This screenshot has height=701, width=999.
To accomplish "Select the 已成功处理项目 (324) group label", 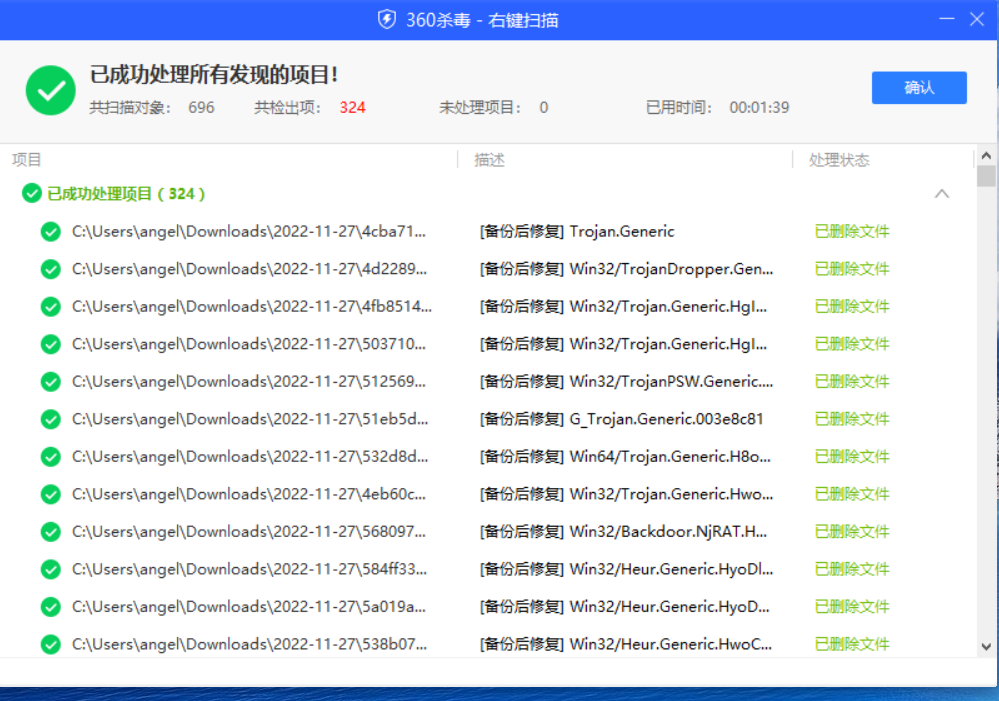I will pos(126,193).
